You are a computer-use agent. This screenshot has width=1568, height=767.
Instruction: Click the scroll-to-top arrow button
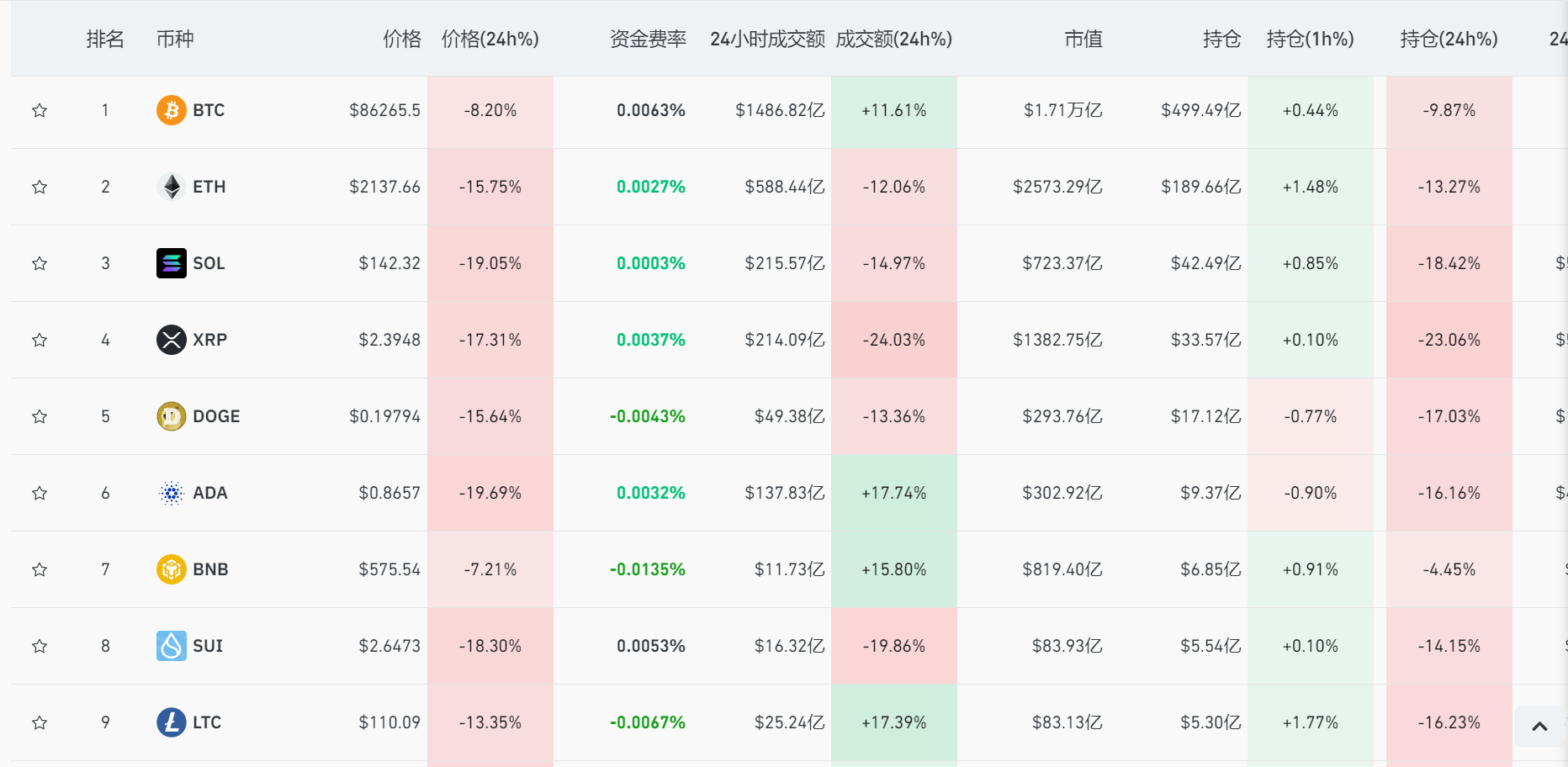pyautogui.click(x=1539, y=727)
